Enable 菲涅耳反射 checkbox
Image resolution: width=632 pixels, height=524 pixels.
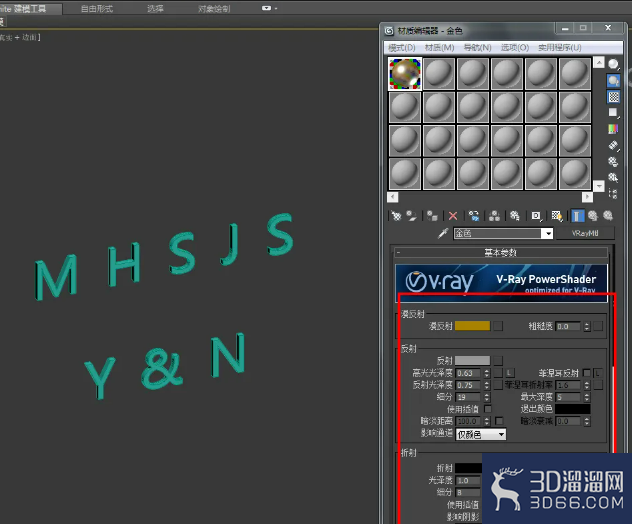pos(587,373)
